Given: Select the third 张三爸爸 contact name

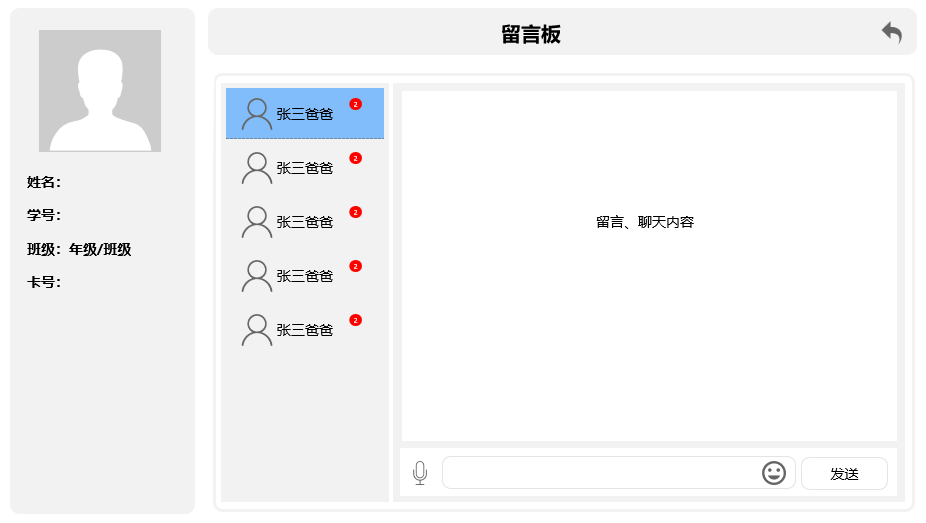Looking at the screenshot, I should tap(305, 222).
